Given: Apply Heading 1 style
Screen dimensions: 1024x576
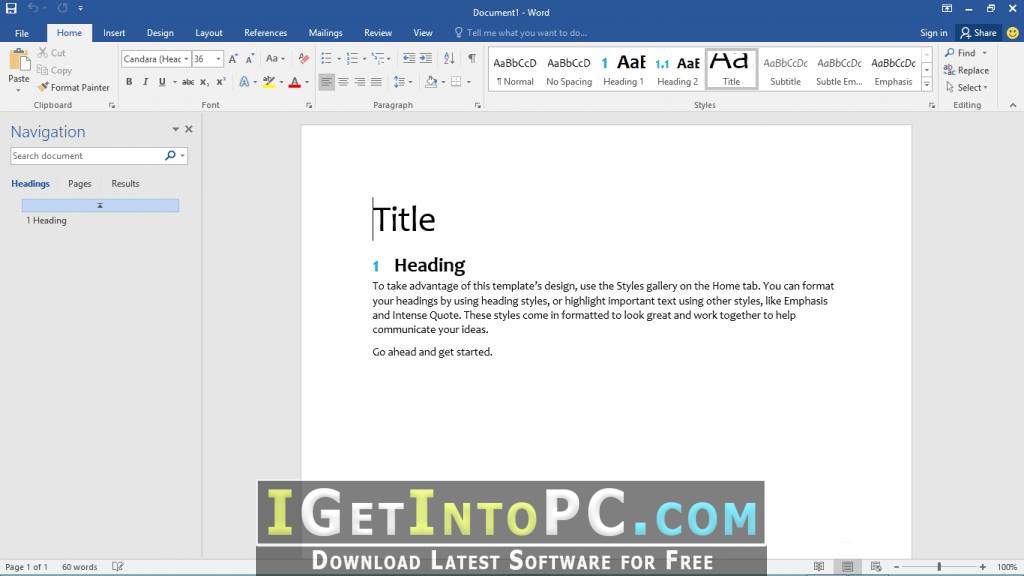Looking at the screenshot, I should (x=623, y=69).
